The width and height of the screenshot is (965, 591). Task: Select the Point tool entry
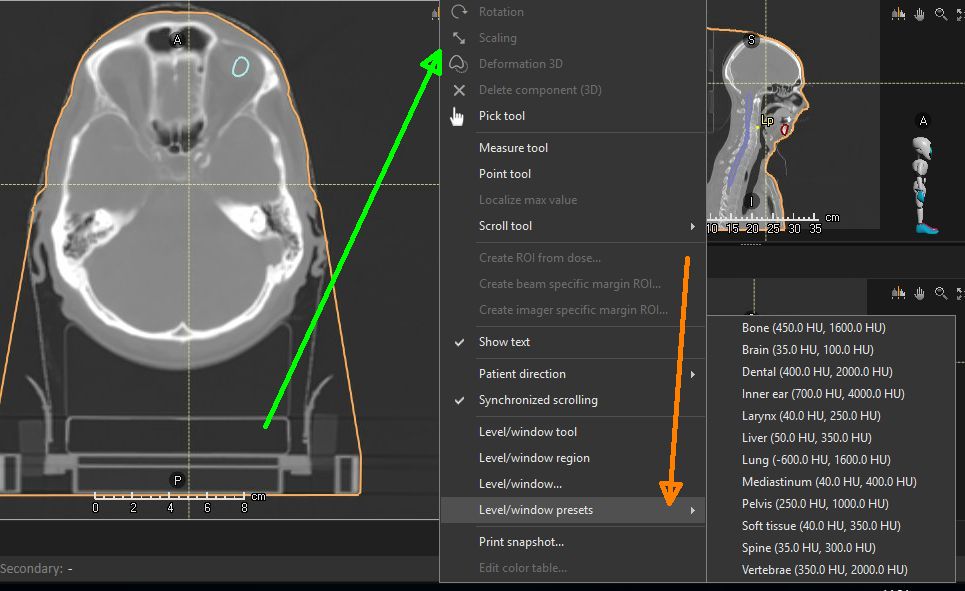(x=506, y=174)
